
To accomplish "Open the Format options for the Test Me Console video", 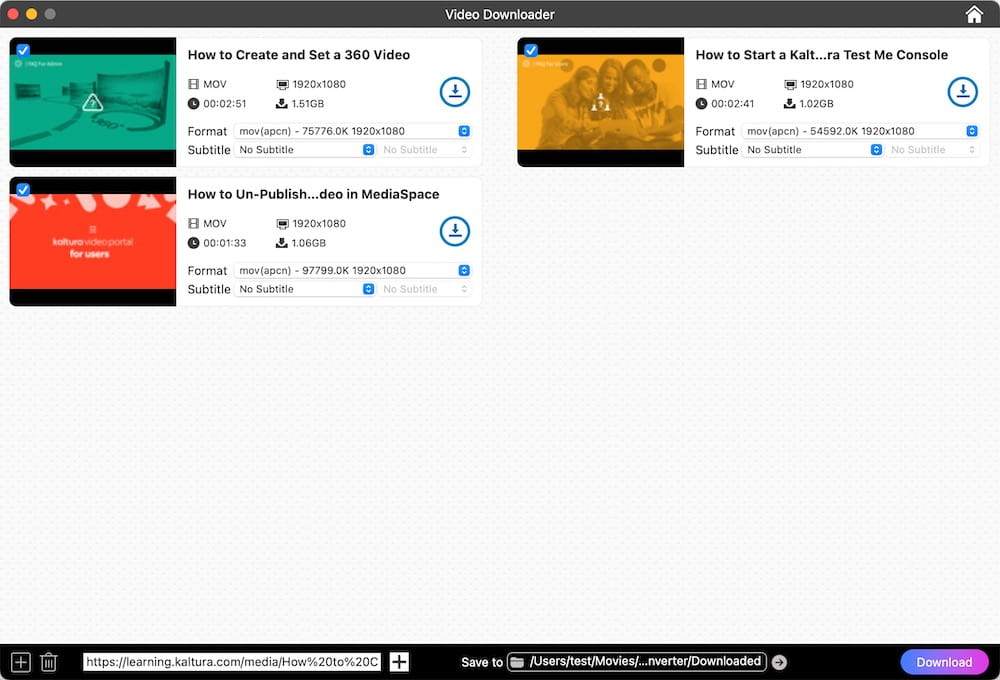I will (971, 130).
